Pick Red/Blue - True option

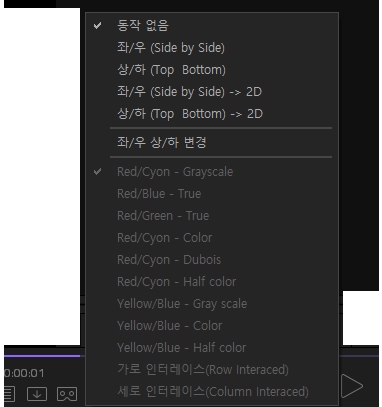coord(212,194)
